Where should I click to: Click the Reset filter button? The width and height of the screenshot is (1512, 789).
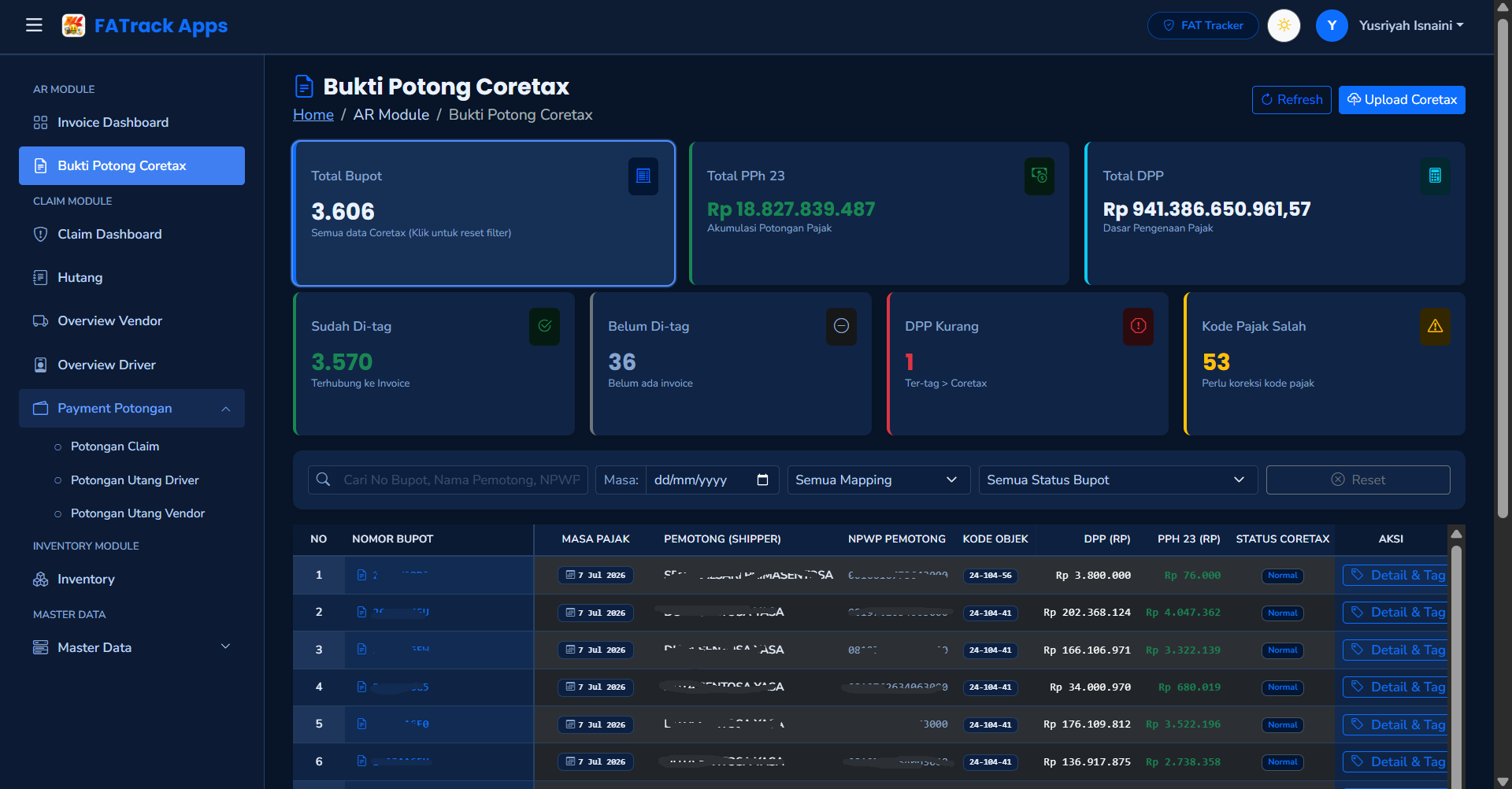click(x=1358, y=480)
